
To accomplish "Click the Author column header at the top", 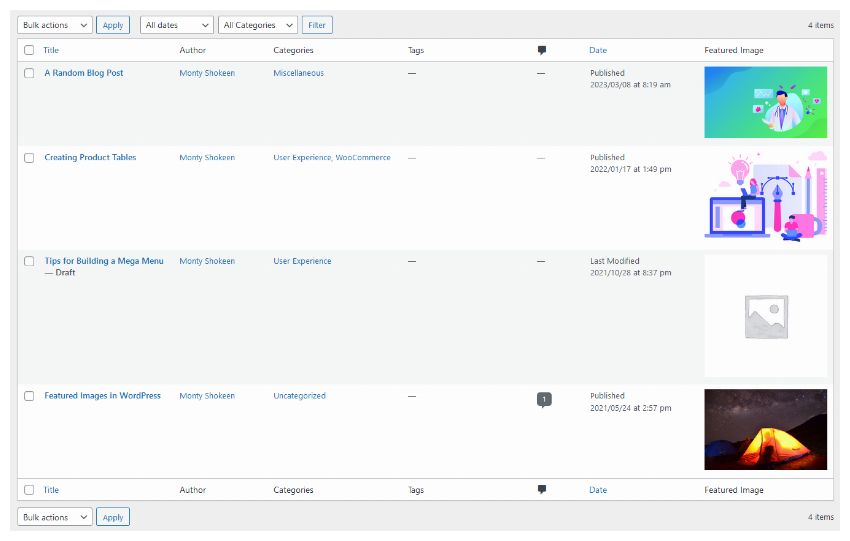I will pos(192,50).
